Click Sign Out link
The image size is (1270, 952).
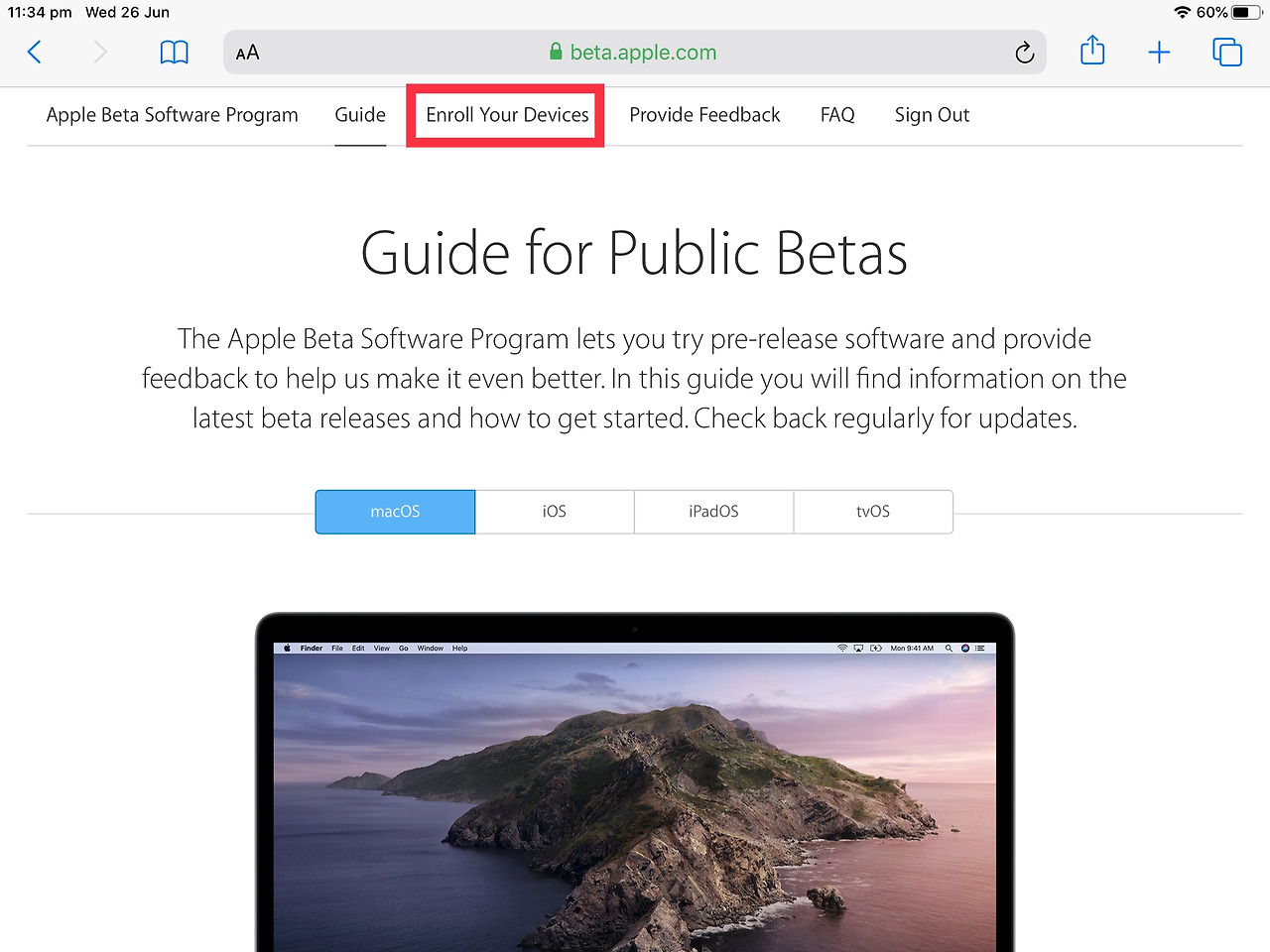932,115
